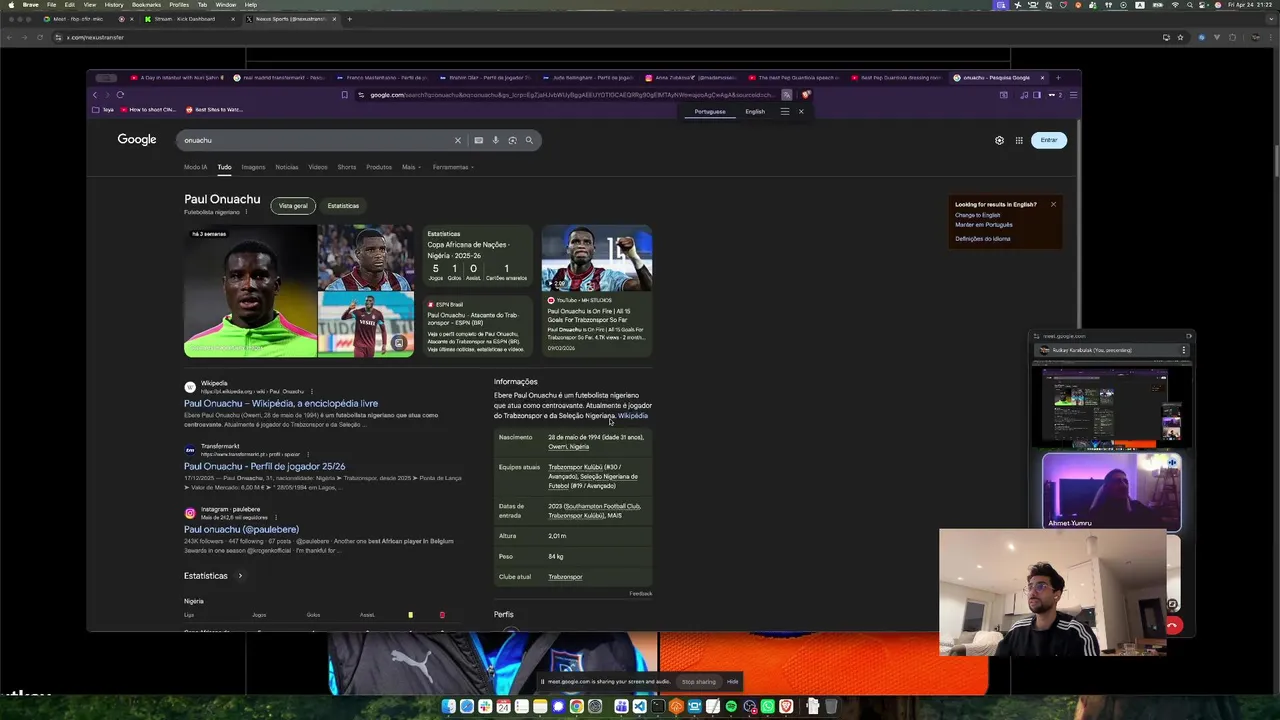1280x720 pixels.
Task: Launch Safari from the Dock
Action: tap(467, 707)
